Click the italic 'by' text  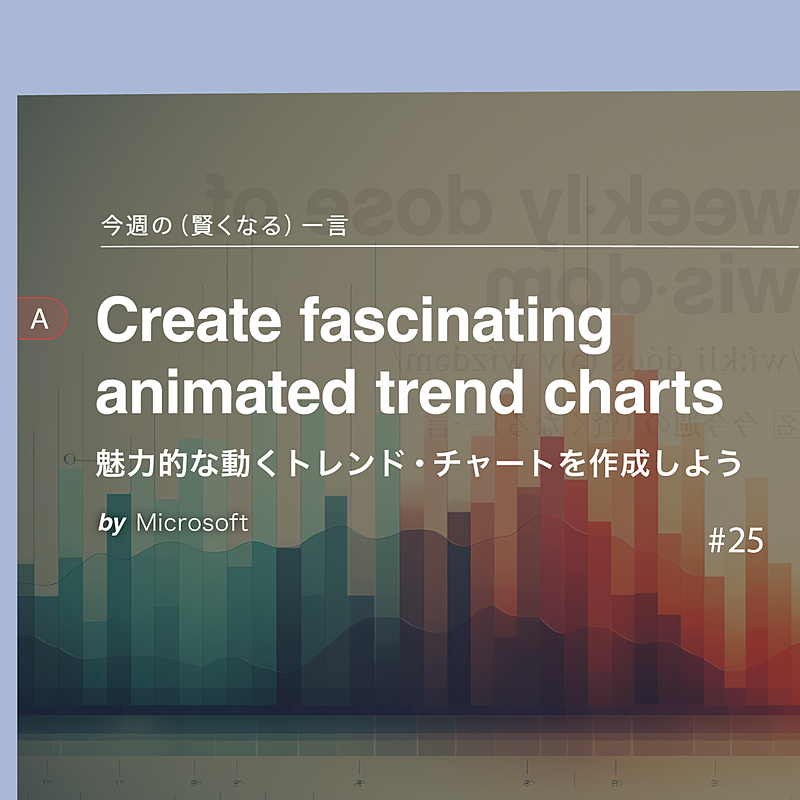[112, 523]
